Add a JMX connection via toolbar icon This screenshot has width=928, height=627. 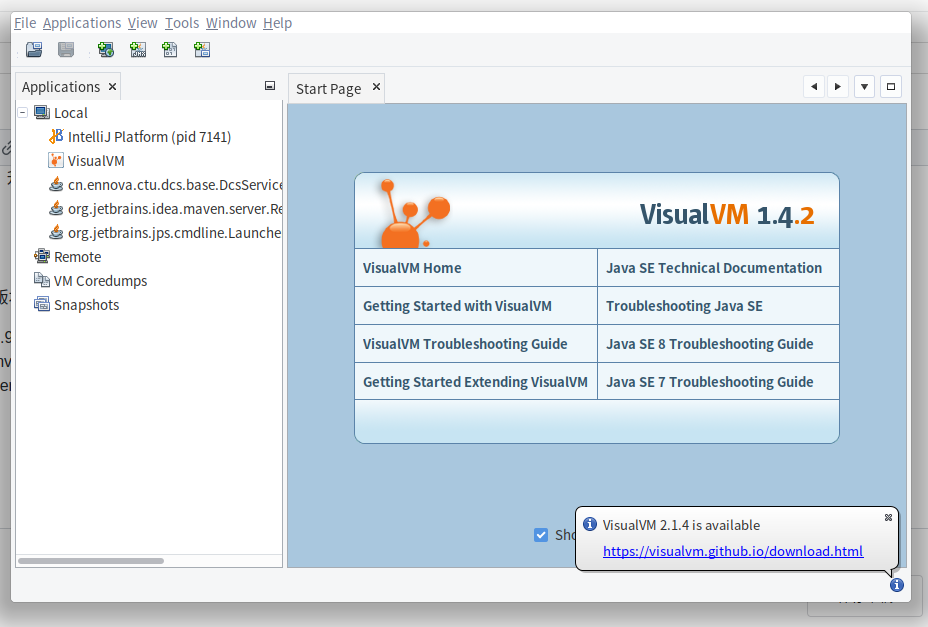pos(138,50)
